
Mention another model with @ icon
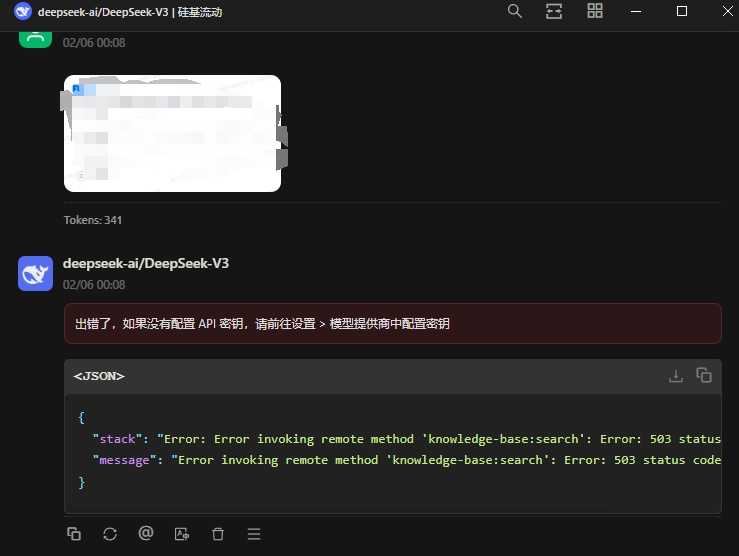click(x=146, y=533)
